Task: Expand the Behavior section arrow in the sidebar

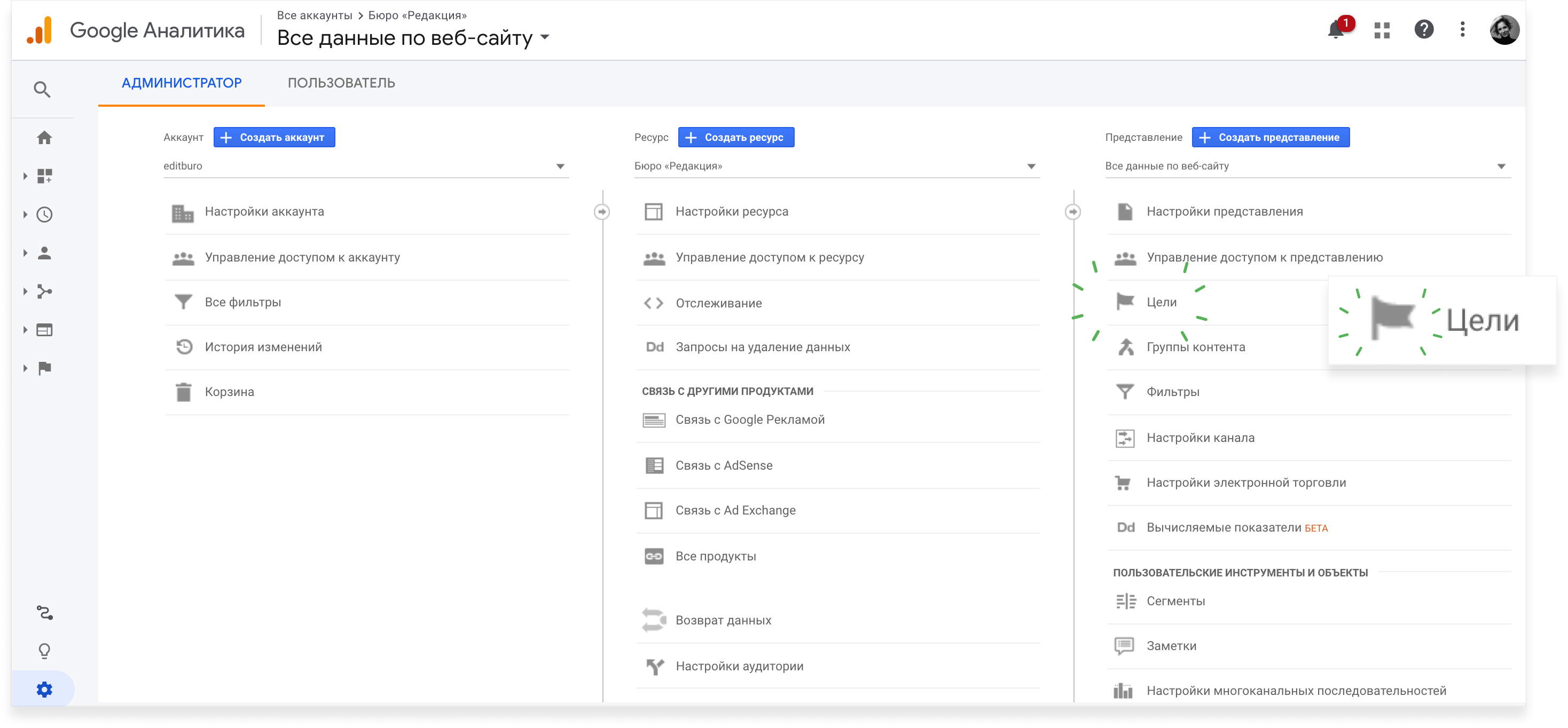Action: click(25, 330)
